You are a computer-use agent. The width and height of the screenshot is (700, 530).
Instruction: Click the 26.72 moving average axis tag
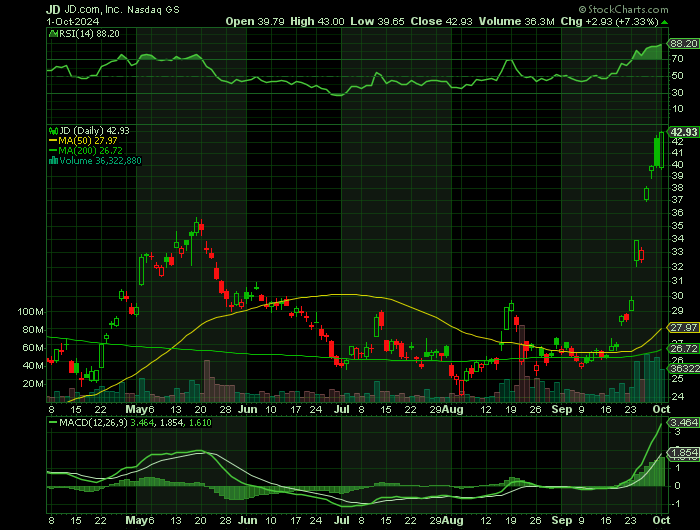(x=683, y=348)
